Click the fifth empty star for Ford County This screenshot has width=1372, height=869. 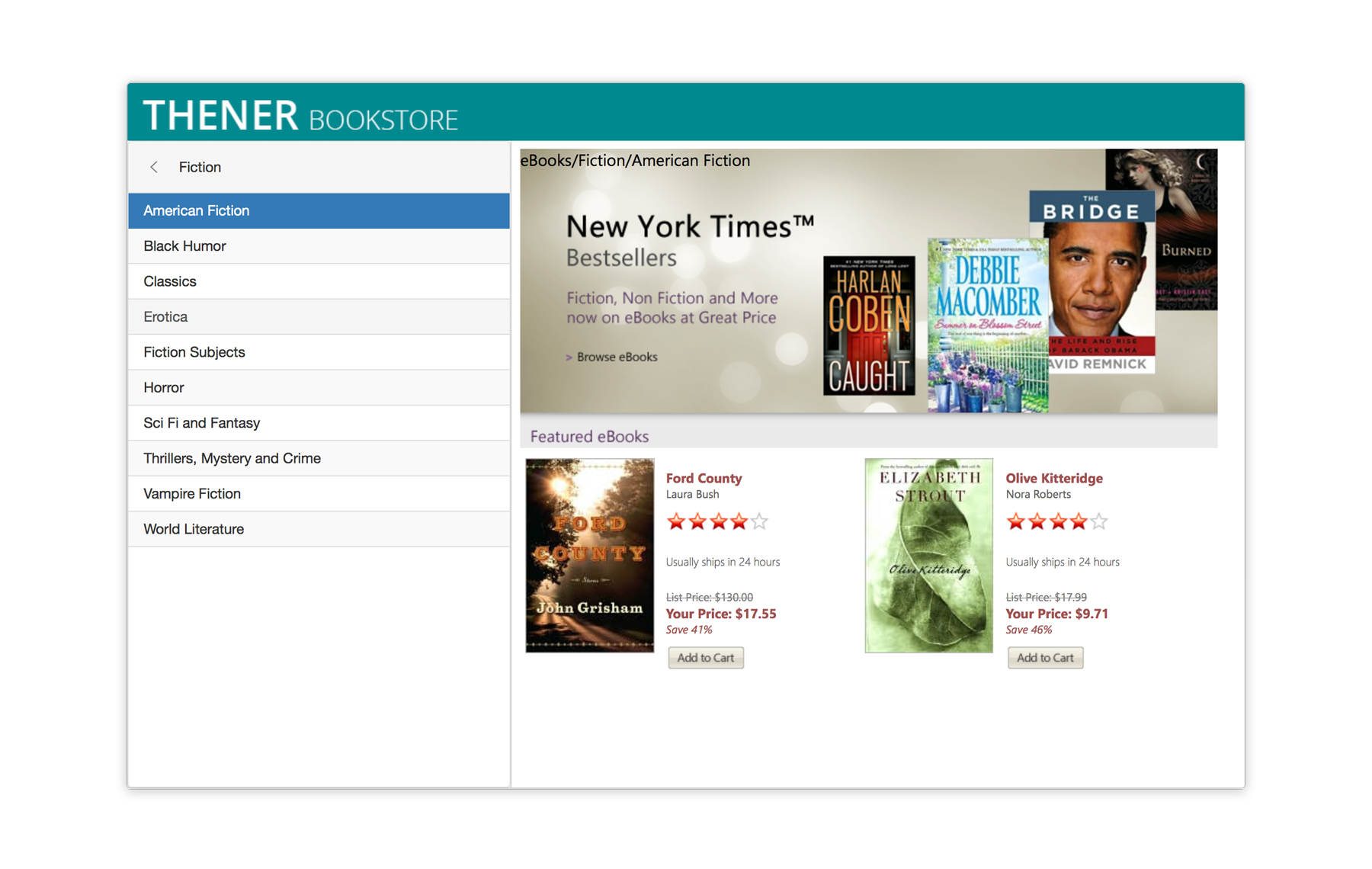(759, 522)
